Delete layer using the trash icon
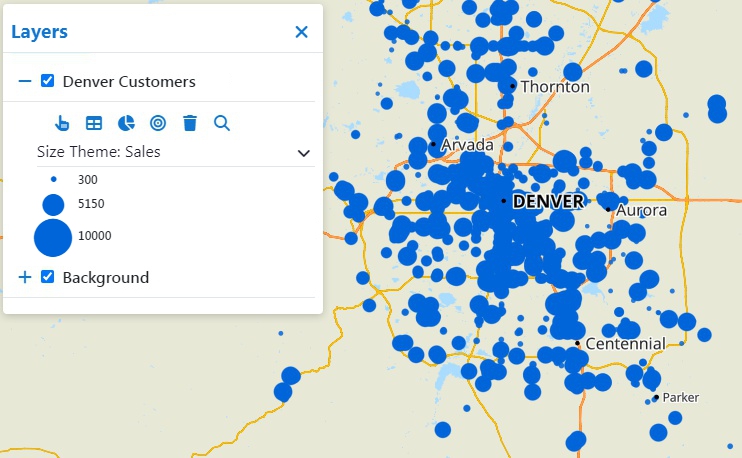The height and width of the screenshot is (458, 742). [190, 123]
